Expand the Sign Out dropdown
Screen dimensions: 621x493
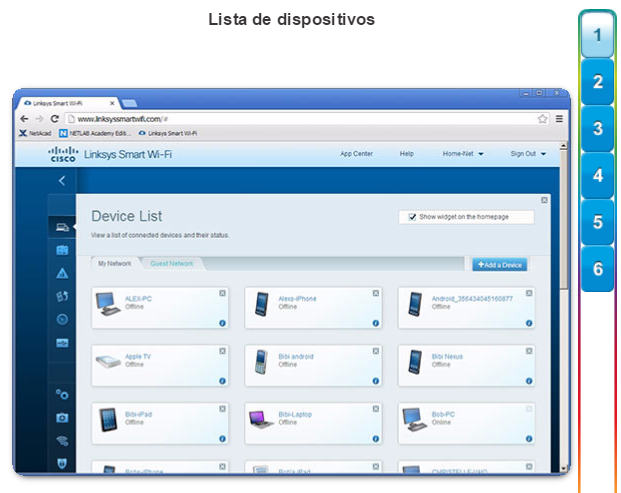[528, 154]
